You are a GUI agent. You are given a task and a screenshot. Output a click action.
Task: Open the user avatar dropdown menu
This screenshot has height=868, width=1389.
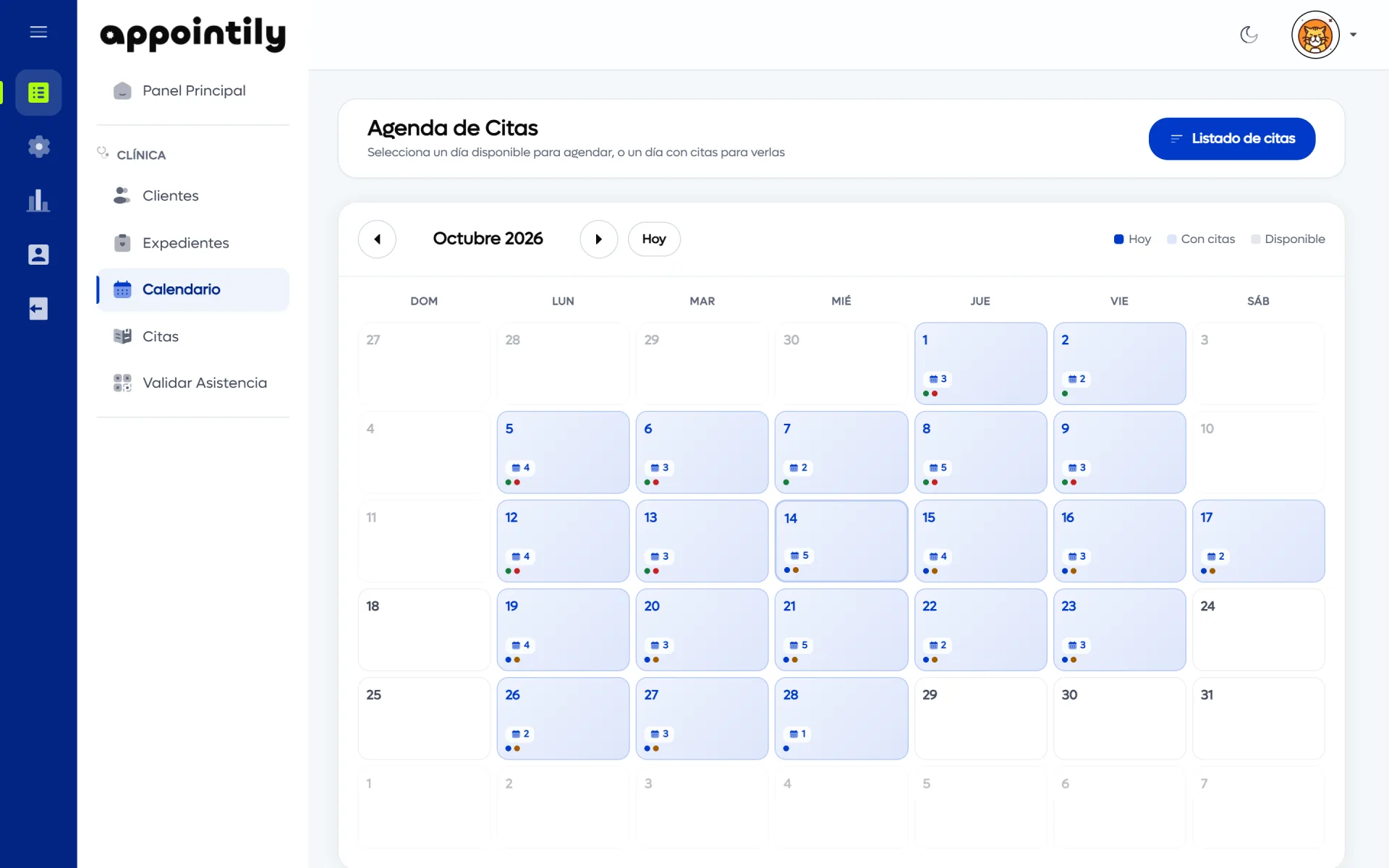[x=1324, y=34]
